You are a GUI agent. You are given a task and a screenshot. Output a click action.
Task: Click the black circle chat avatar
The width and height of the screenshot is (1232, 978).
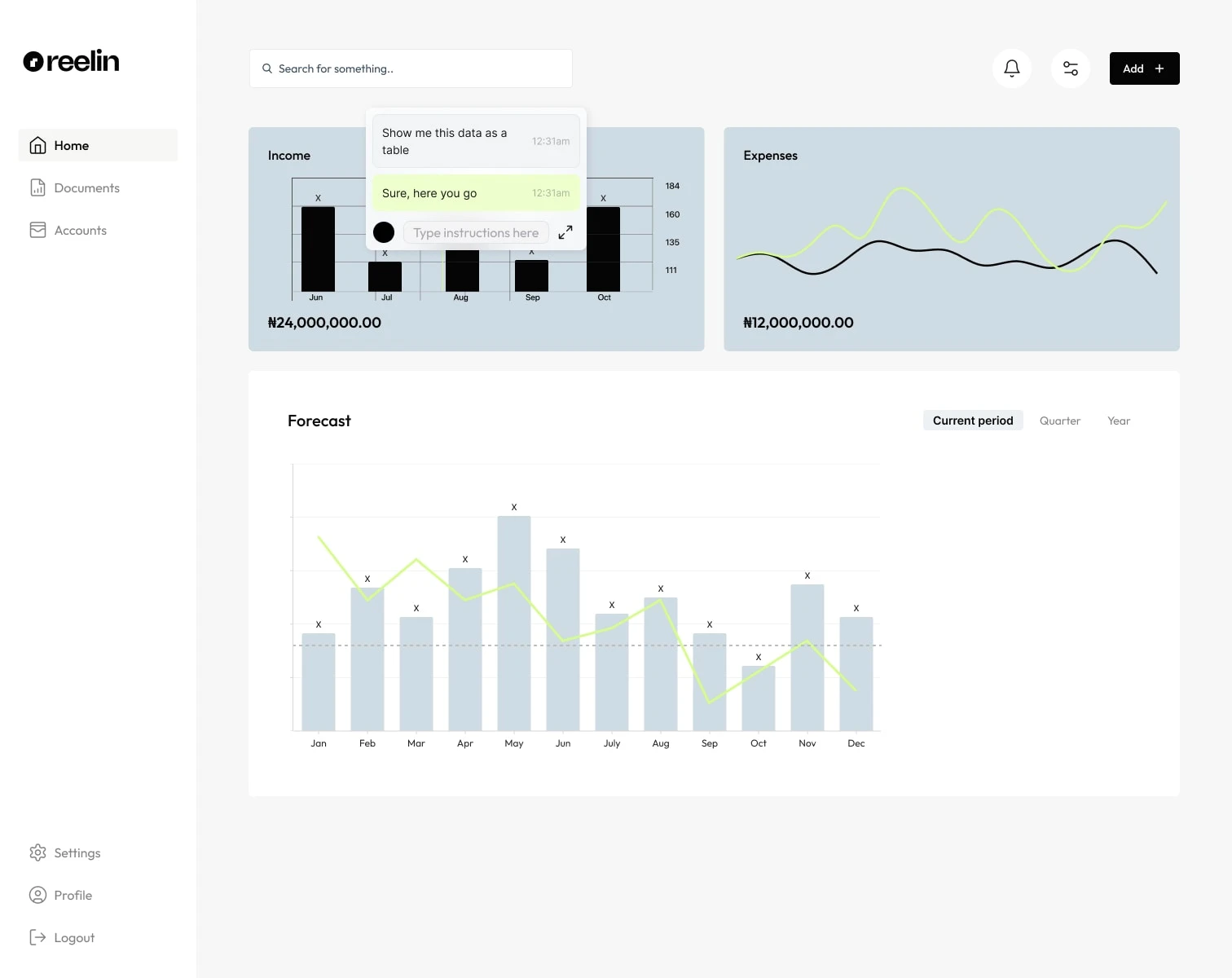point(384,232)
